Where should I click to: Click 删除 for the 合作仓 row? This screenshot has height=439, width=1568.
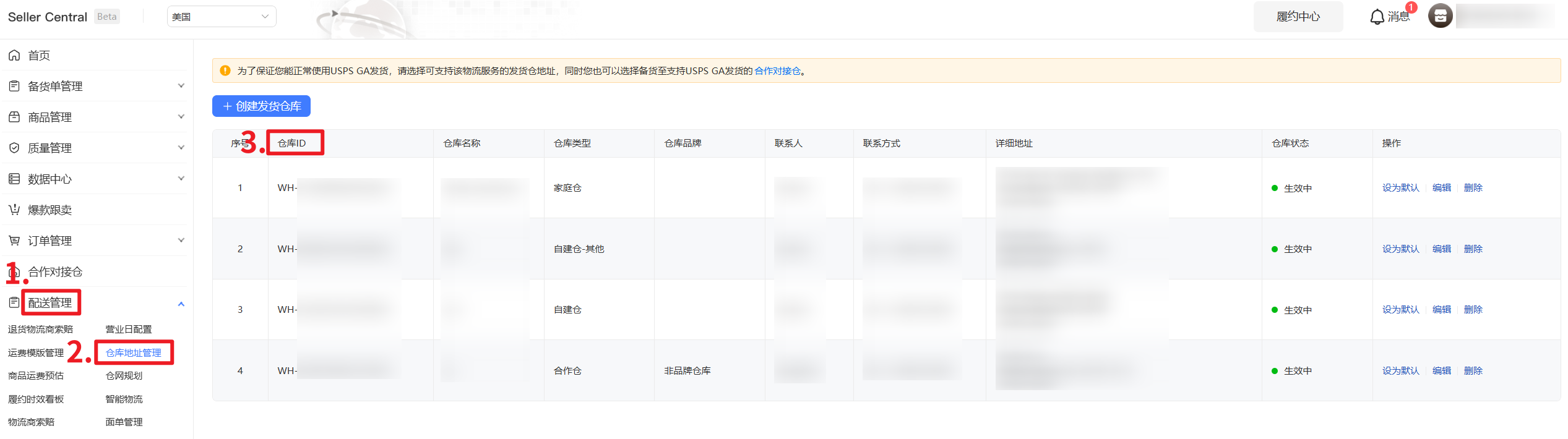[x=1473, y=371]
